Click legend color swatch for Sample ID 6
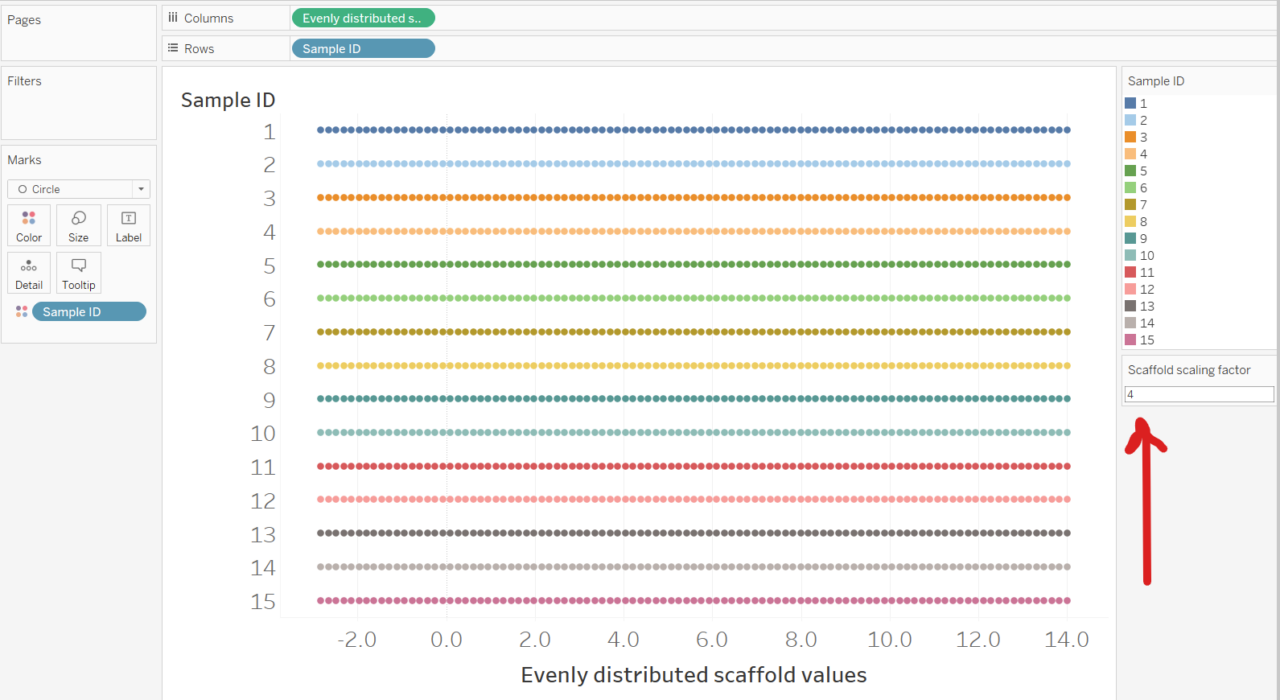This screenshot has width=1280, height=700. click(x=1130, y=188)
